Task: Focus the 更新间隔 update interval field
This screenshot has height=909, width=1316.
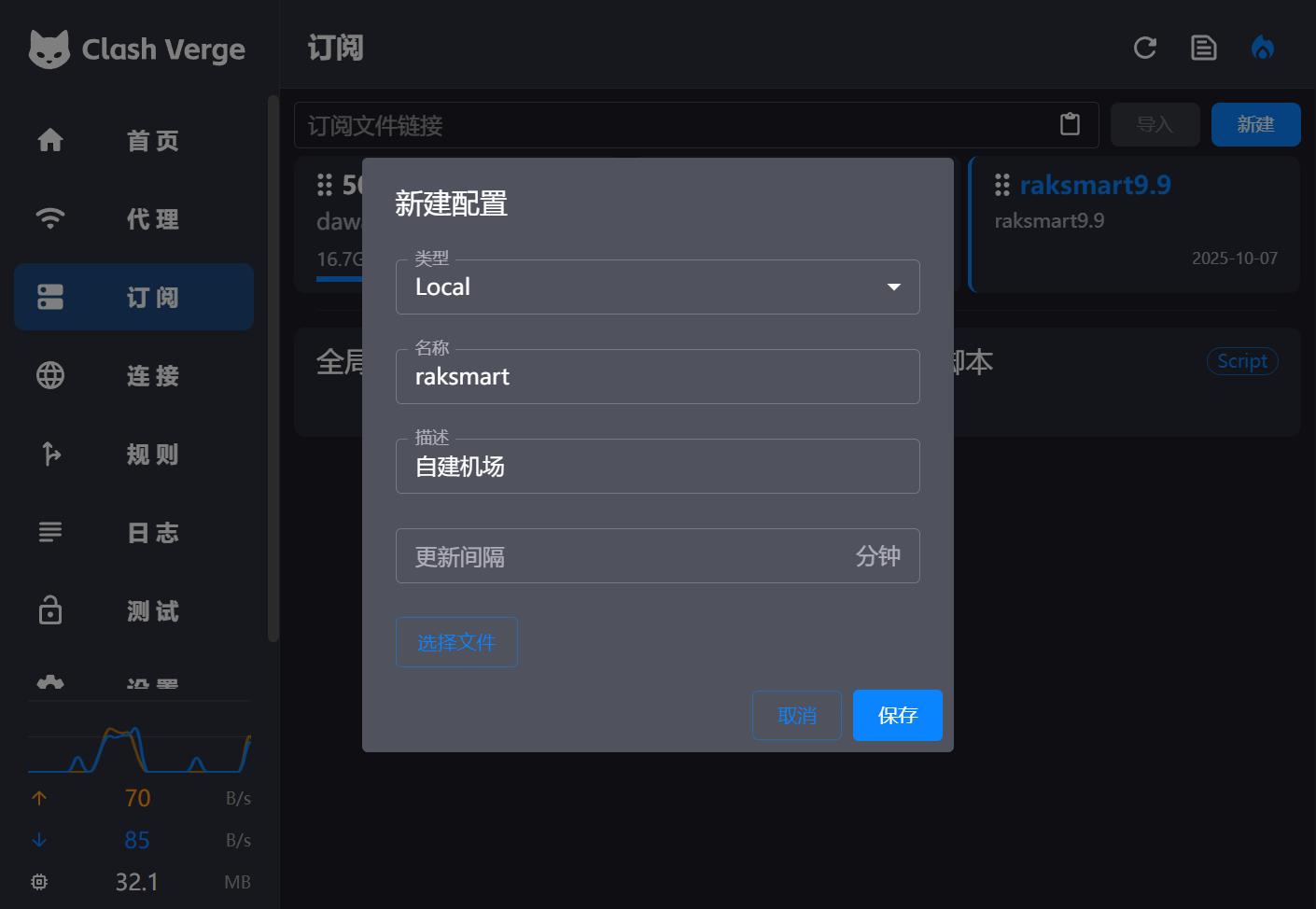Action: [x=635, y=555]
